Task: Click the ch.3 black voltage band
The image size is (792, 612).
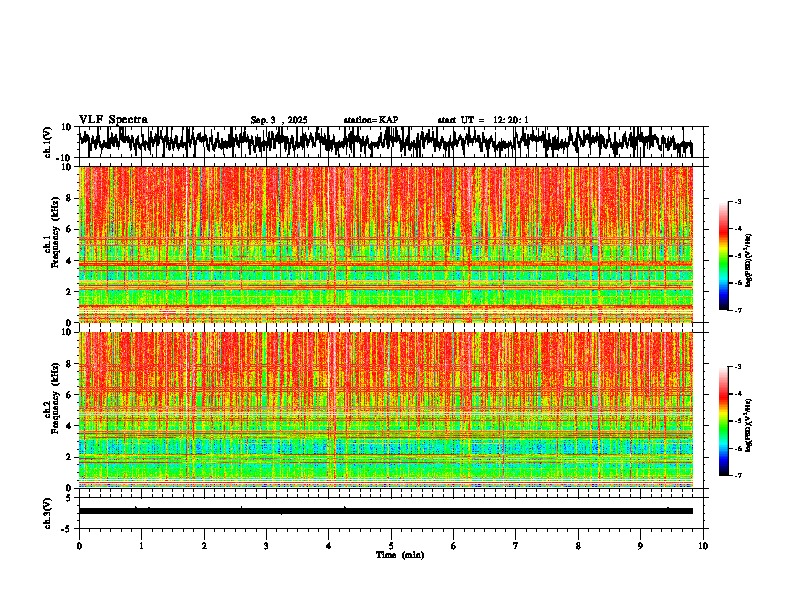Action: coord(386,511)
